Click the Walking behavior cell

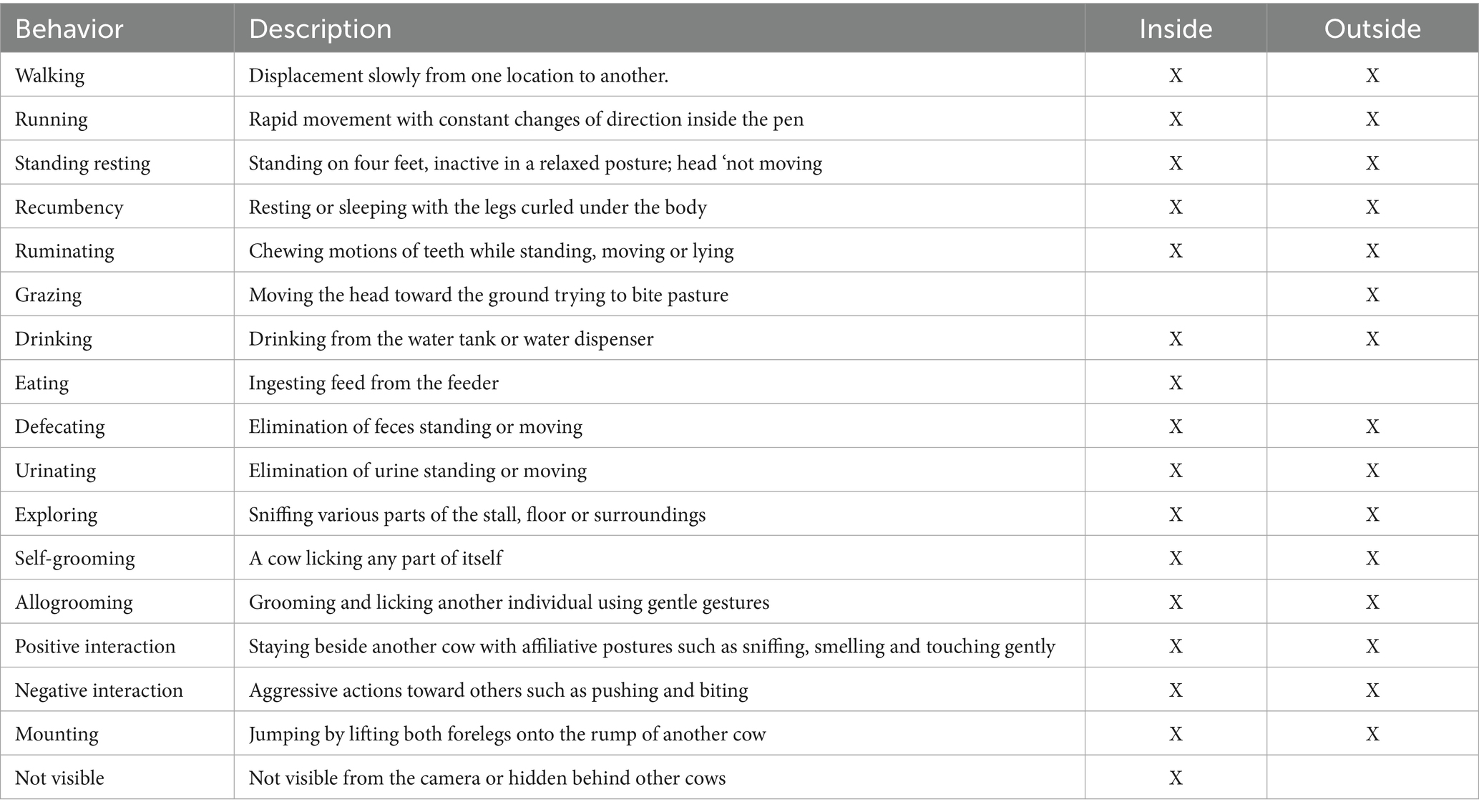49,75
